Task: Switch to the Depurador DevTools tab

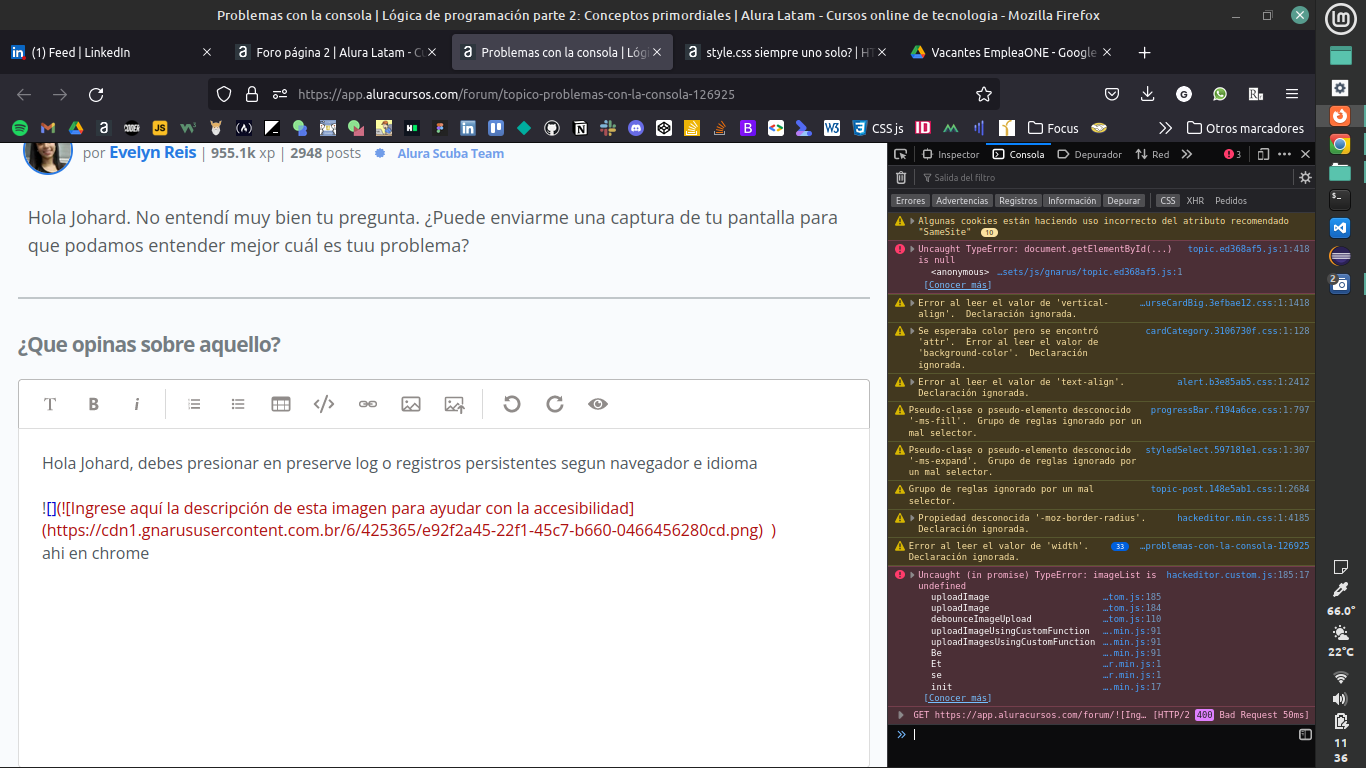Action: click(x=1089, y=154)
